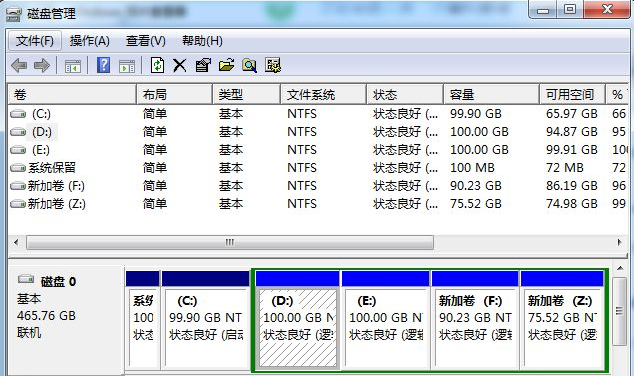Select 新加卷 (Z:) in the volume list
Screen dimensions: 634x376
[57, 204]
